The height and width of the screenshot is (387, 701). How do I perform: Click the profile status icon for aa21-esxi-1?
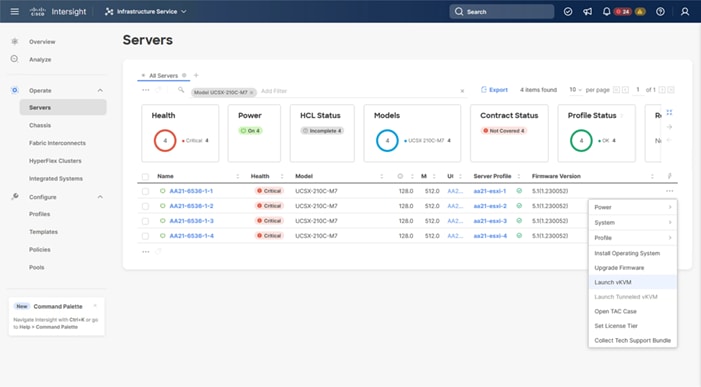(x=519, y=191)
